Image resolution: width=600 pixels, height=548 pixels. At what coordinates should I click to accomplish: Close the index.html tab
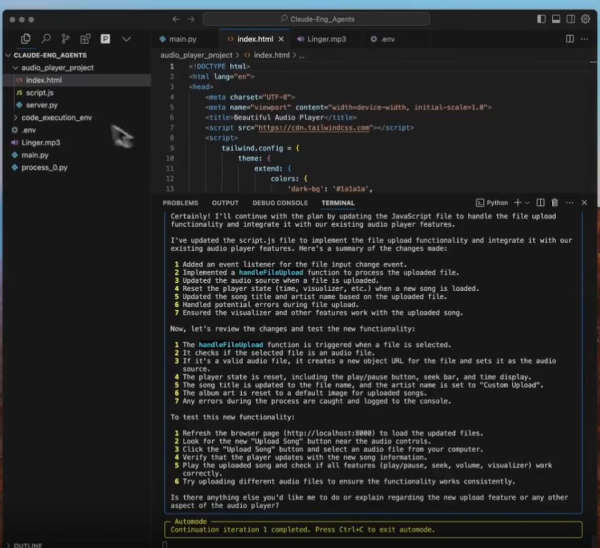(x=281, y=39)
